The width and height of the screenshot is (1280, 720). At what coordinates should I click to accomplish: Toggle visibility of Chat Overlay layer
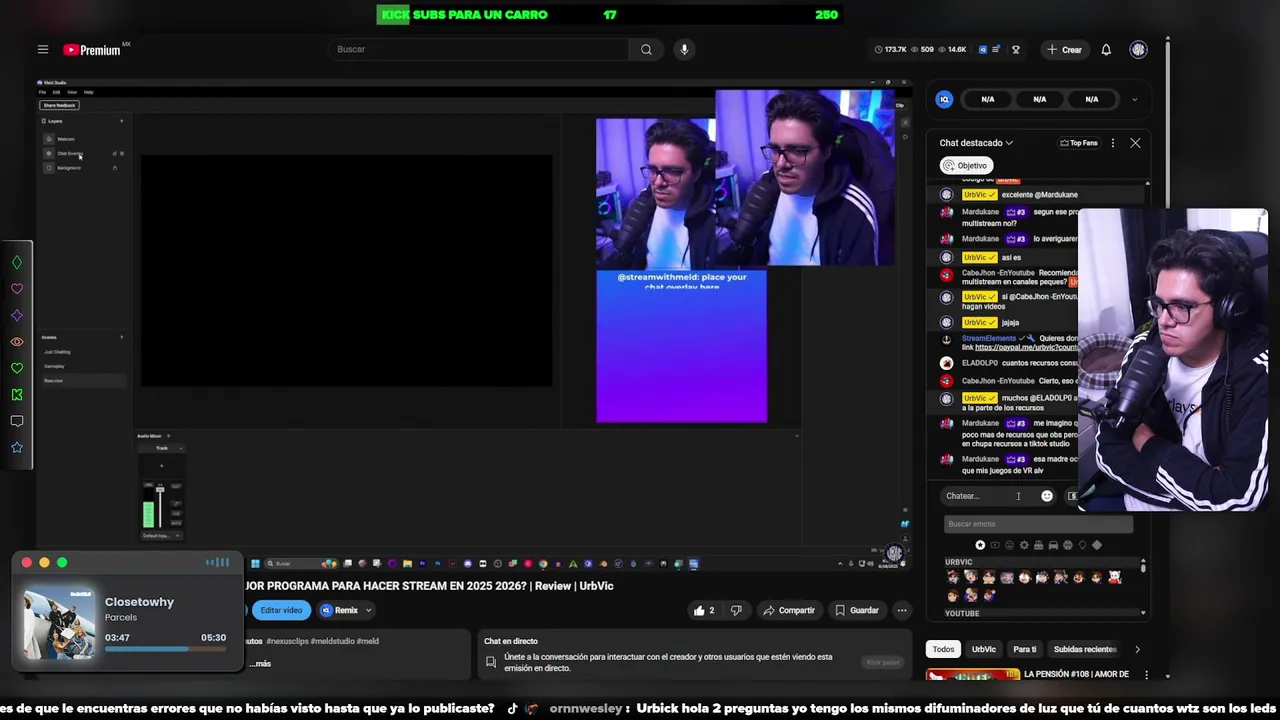point(122,153)
